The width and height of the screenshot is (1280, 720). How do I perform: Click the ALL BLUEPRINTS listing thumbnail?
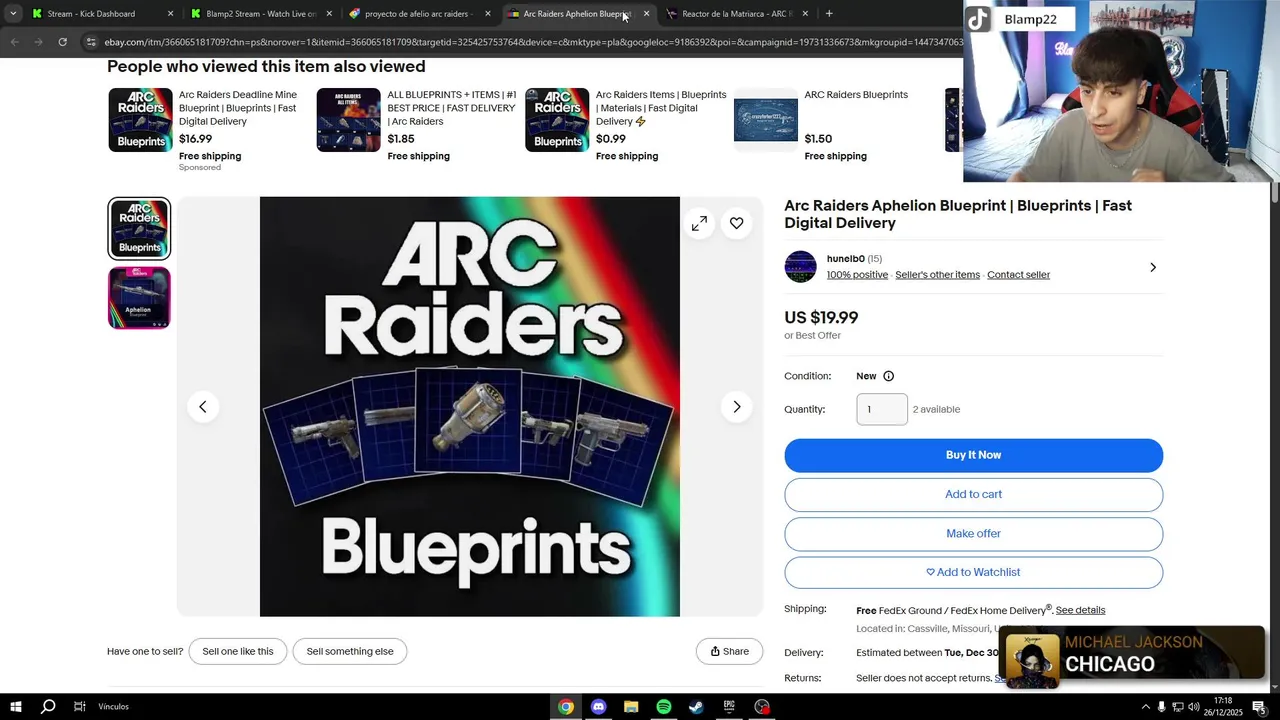349,120
